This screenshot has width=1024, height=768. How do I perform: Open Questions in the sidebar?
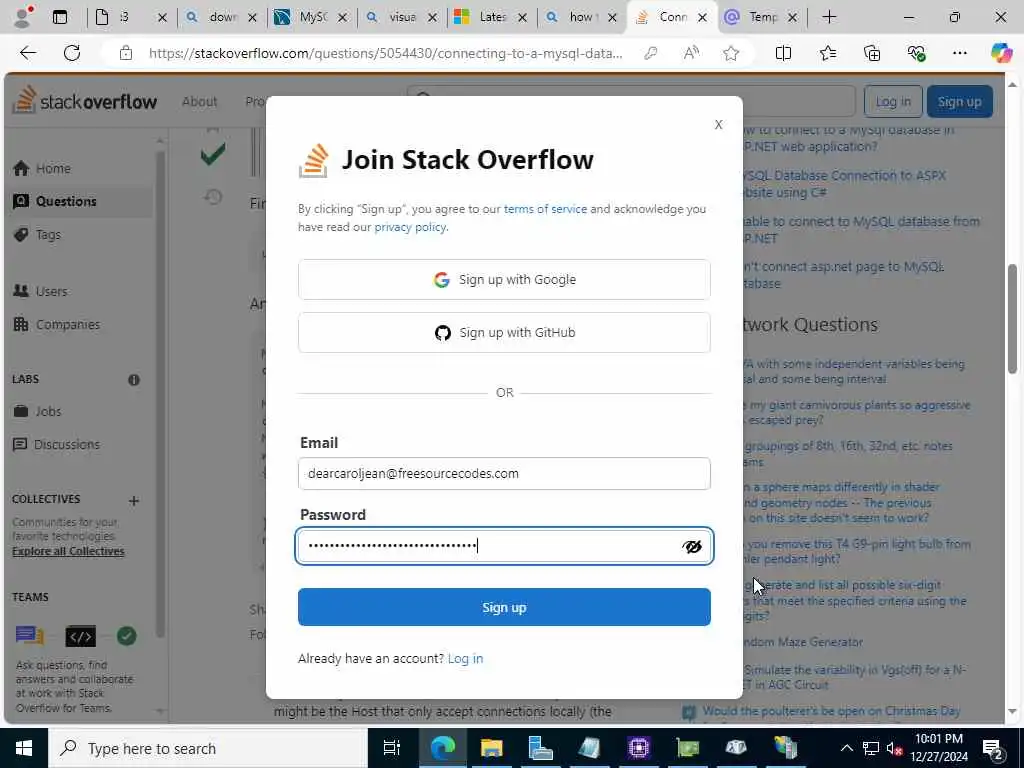pos(66,201)
